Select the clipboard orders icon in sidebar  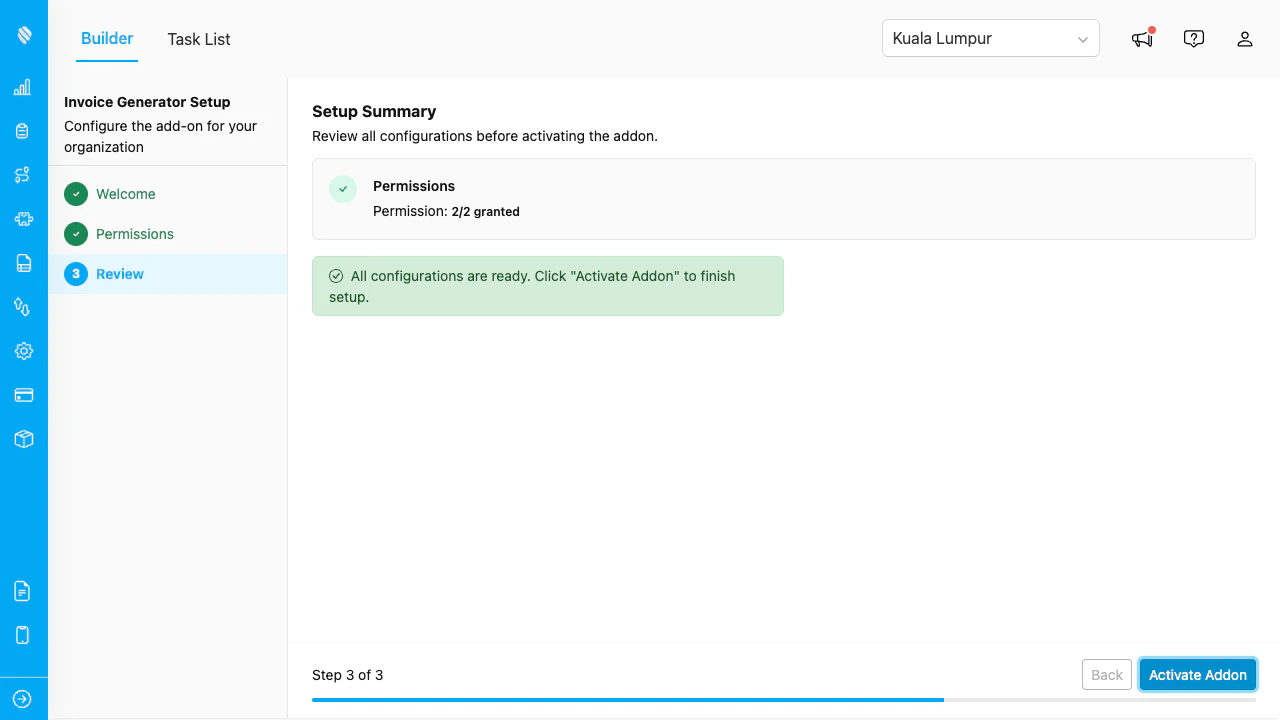click(x=22, y=130)
